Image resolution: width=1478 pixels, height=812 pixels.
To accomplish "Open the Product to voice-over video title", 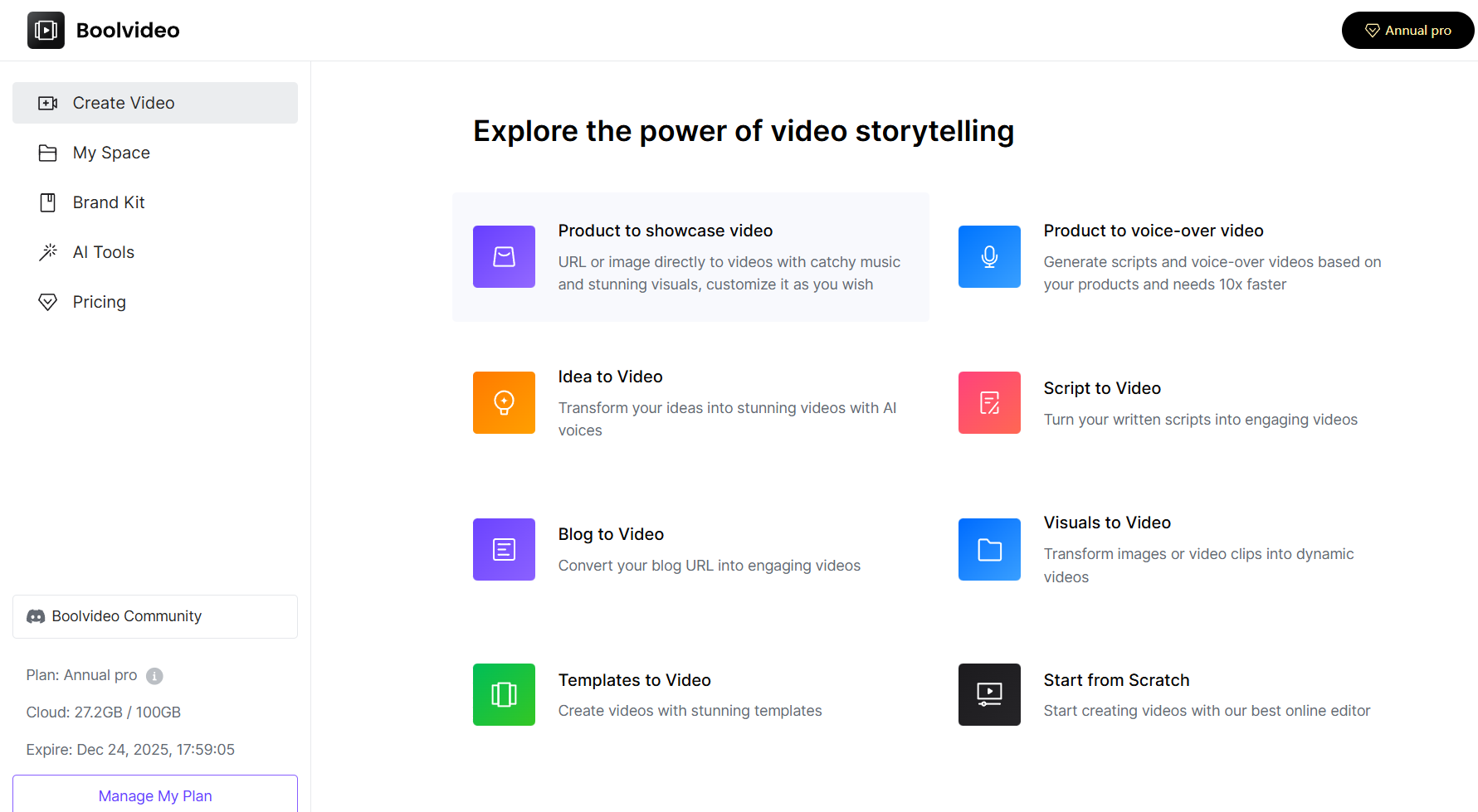I will pos(1154,231).
